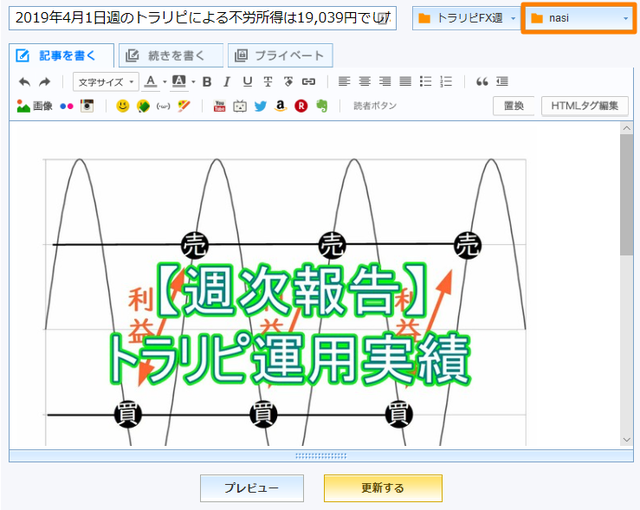Click the 置換 replace button

coord(514,106)
